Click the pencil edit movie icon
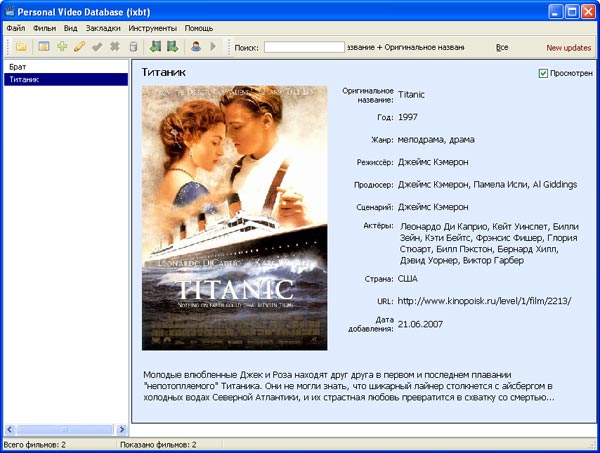Viewport: 600px width, 453px height. click(x=79, y=47)
